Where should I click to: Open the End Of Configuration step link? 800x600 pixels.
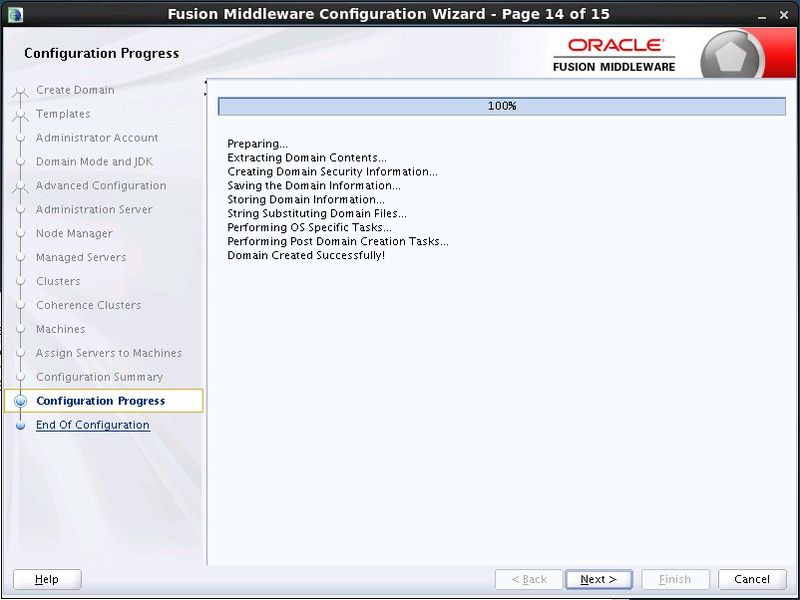coord(93,425)
